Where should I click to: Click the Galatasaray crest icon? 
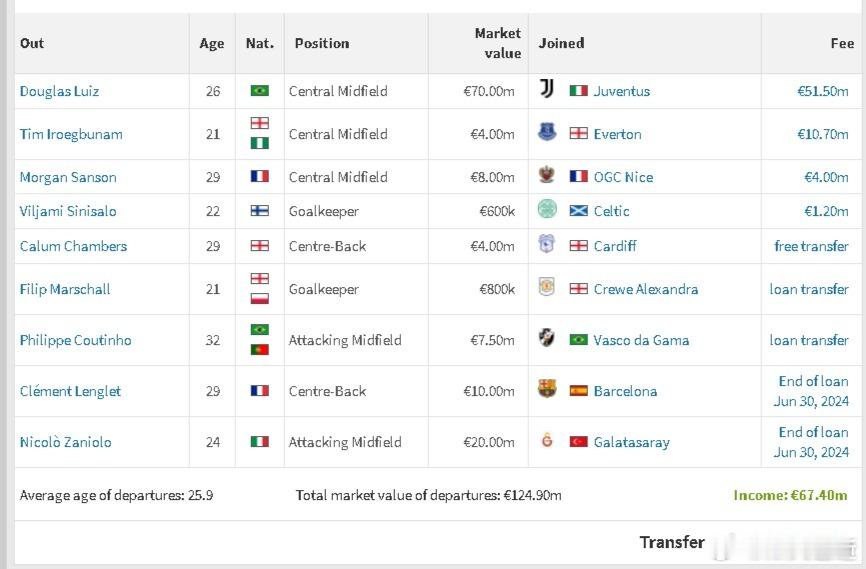click(547, 440)
